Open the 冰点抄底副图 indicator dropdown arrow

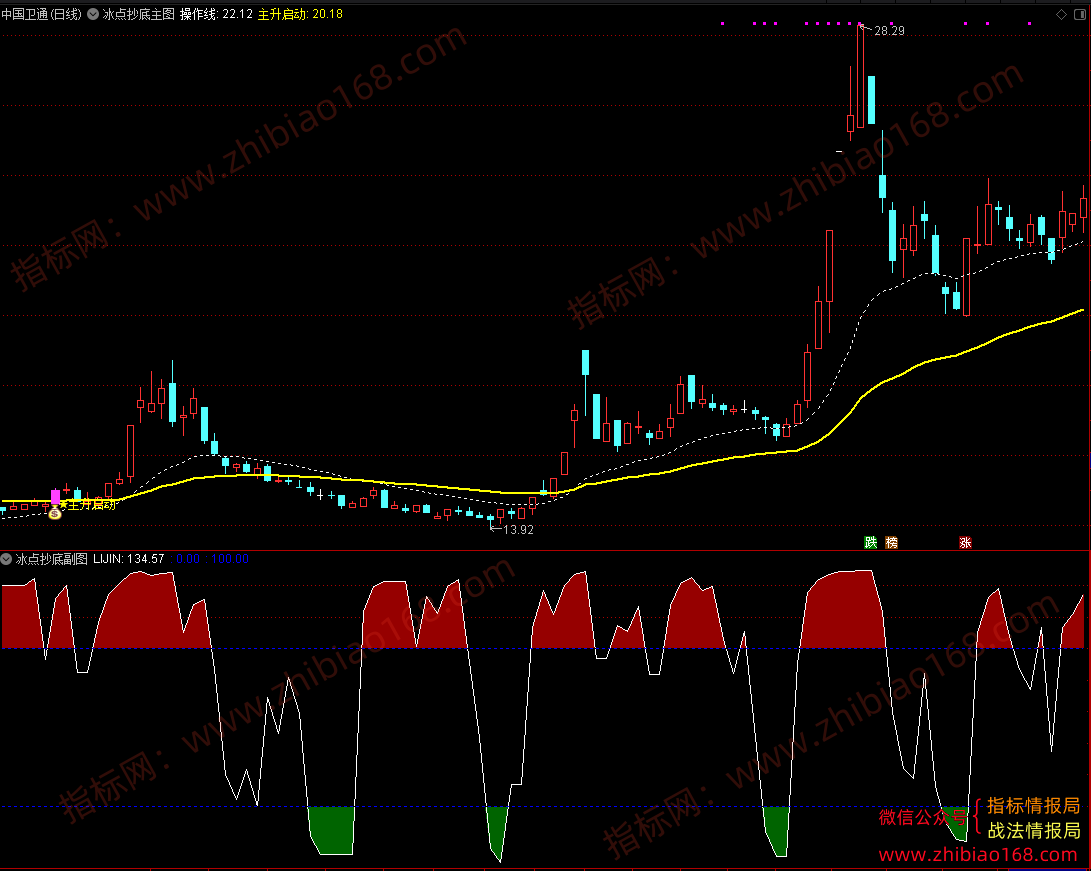tap(6, 559)
